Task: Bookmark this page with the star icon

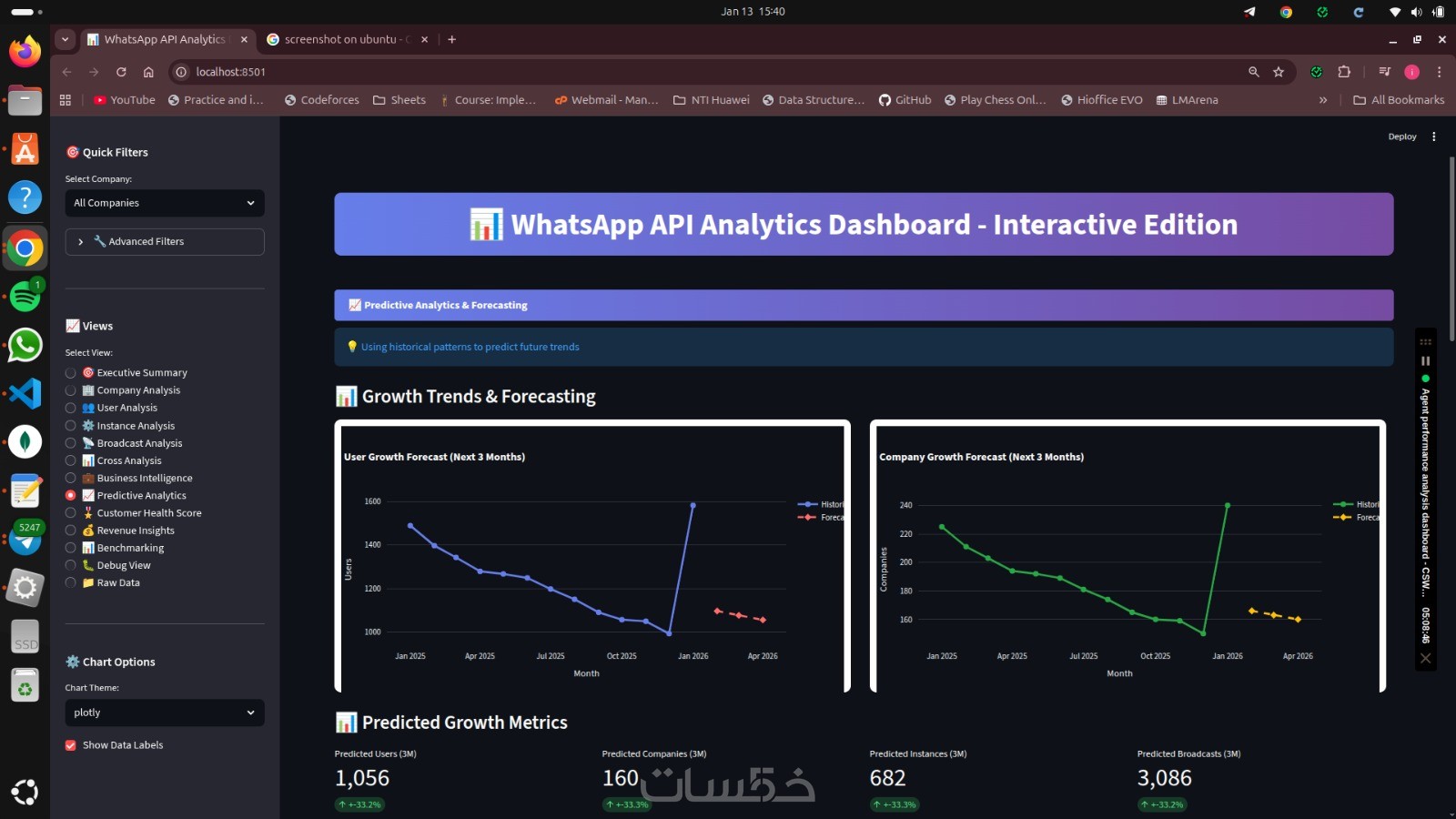Action: [x=1279, y=72]
